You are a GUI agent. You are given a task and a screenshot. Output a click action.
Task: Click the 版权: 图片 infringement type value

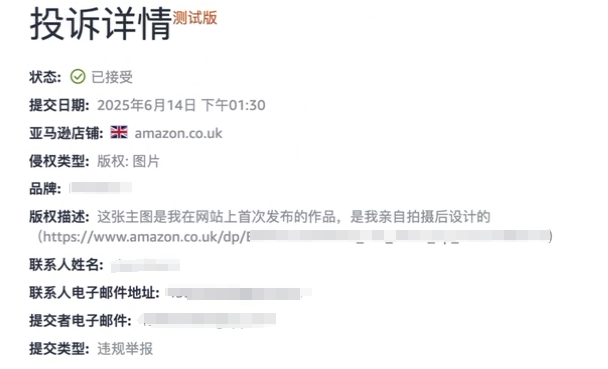128,161
